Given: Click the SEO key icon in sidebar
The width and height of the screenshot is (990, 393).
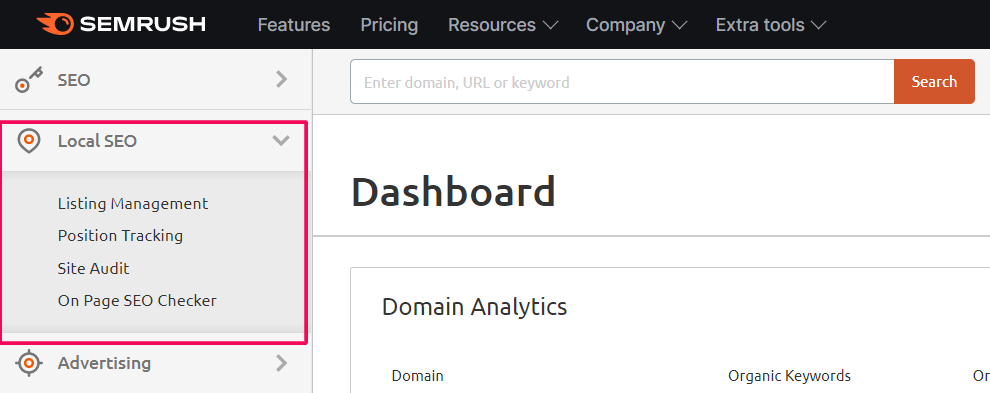Looking at the screenshot, I should point(29,80).
